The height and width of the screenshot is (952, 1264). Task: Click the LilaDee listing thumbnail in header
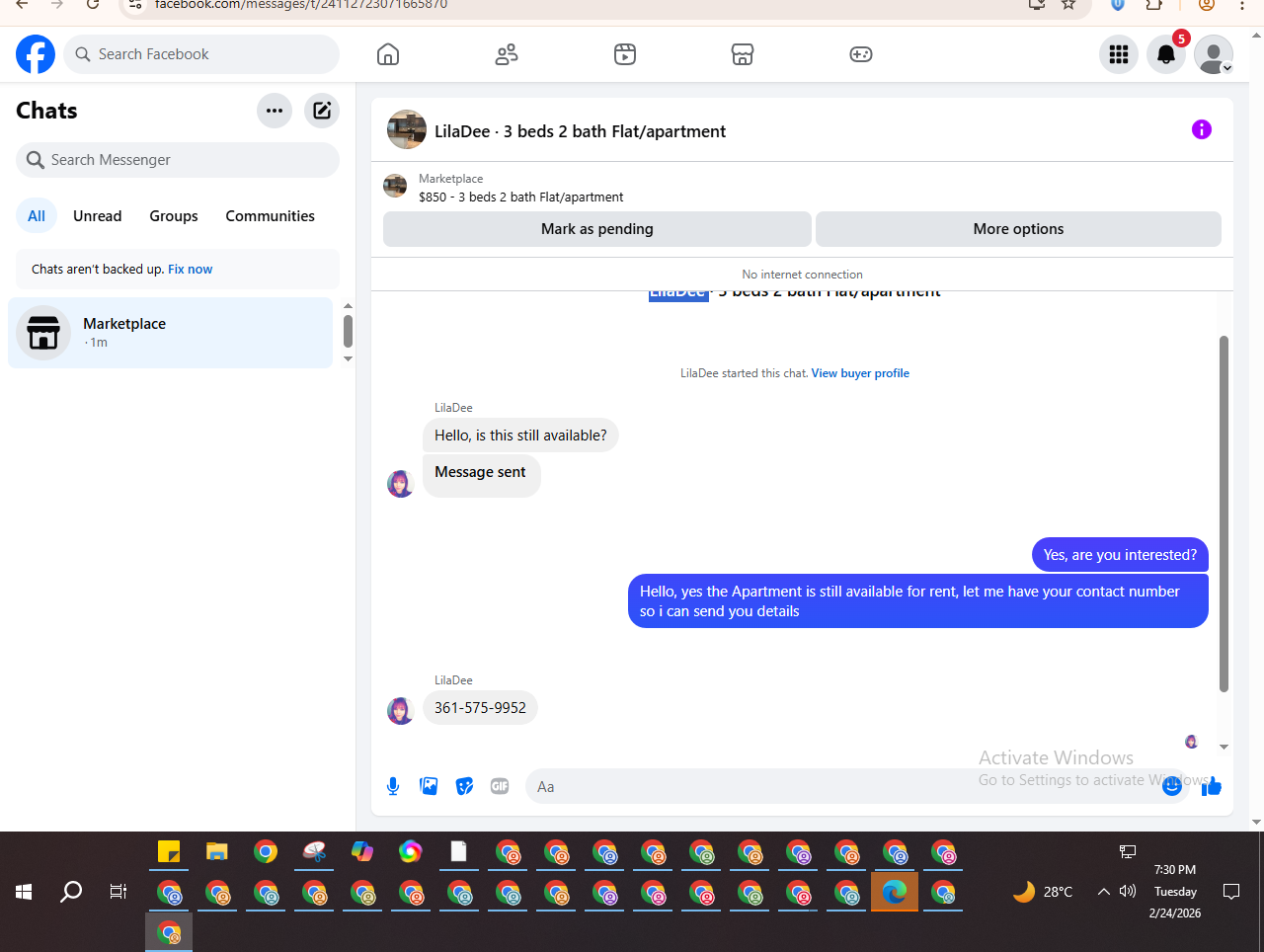[x=407, y=130]
